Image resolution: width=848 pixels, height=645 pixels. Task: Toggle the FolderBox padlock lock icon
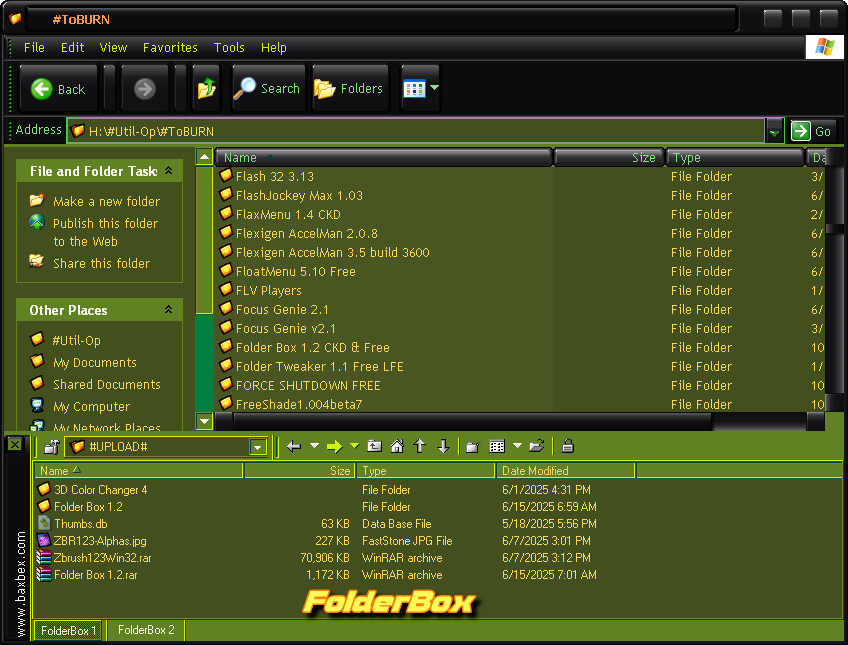point(567,445)
